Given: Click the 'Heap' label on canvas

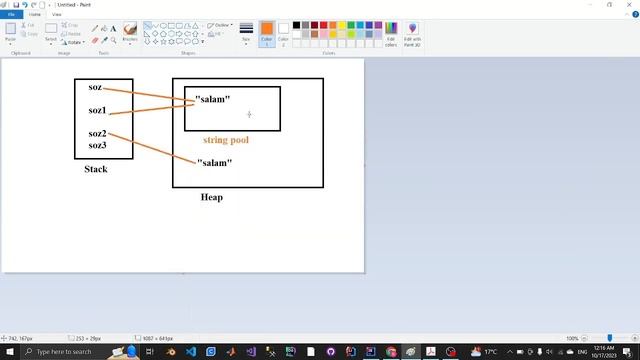Looking at the screenshot, I should 211,197.
